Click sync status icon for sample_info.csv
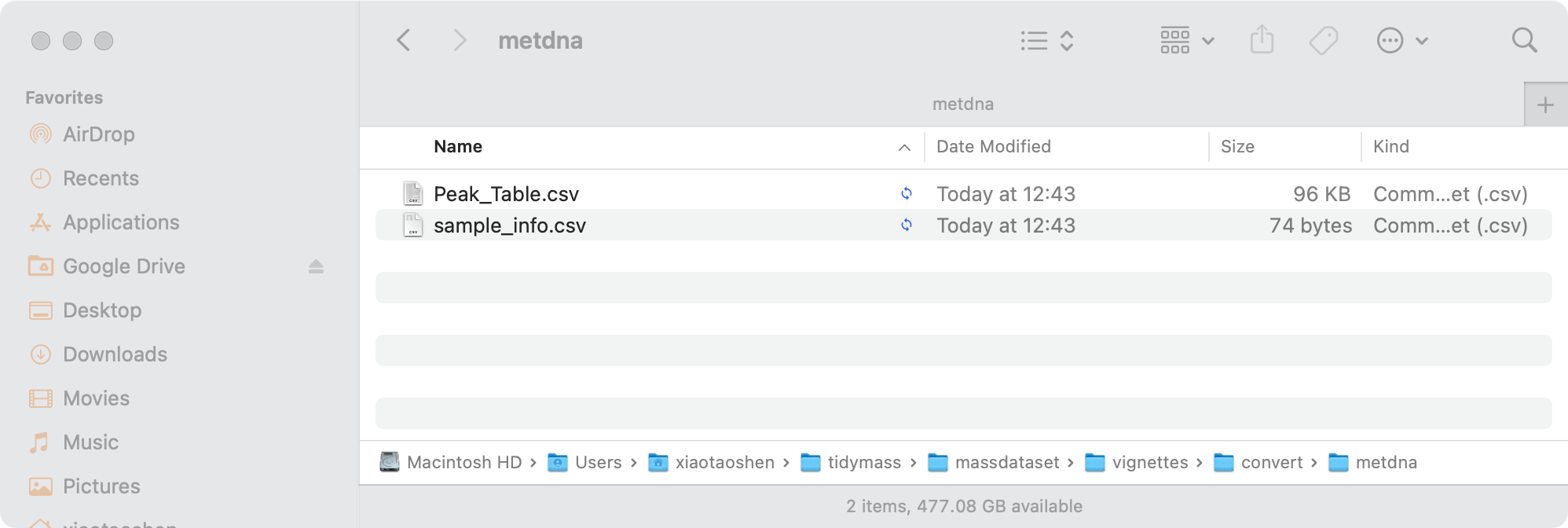 (x=907, y=225)
